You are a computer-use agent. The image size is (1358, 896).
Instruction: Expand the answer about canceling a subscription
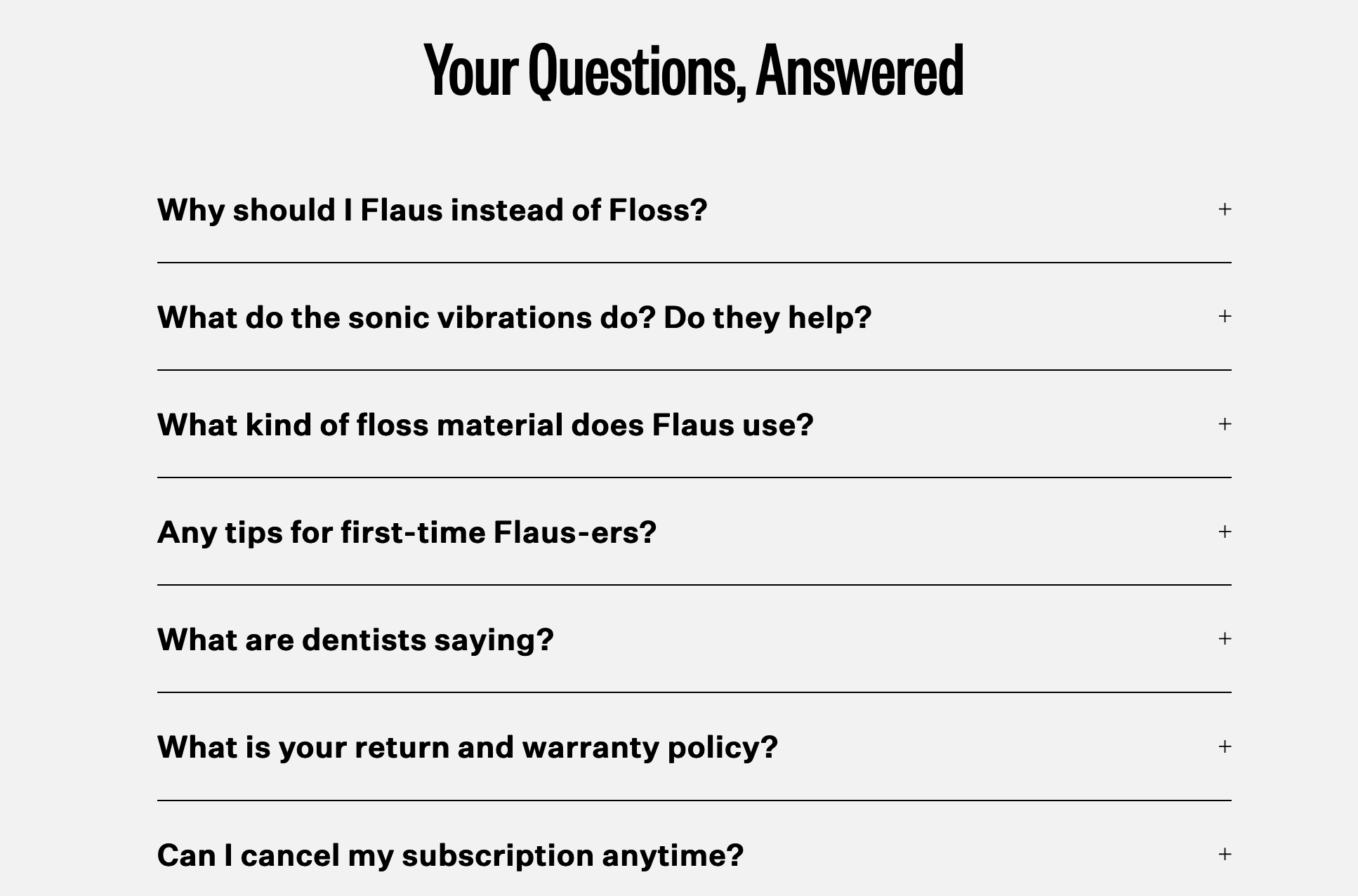[450, 855]
